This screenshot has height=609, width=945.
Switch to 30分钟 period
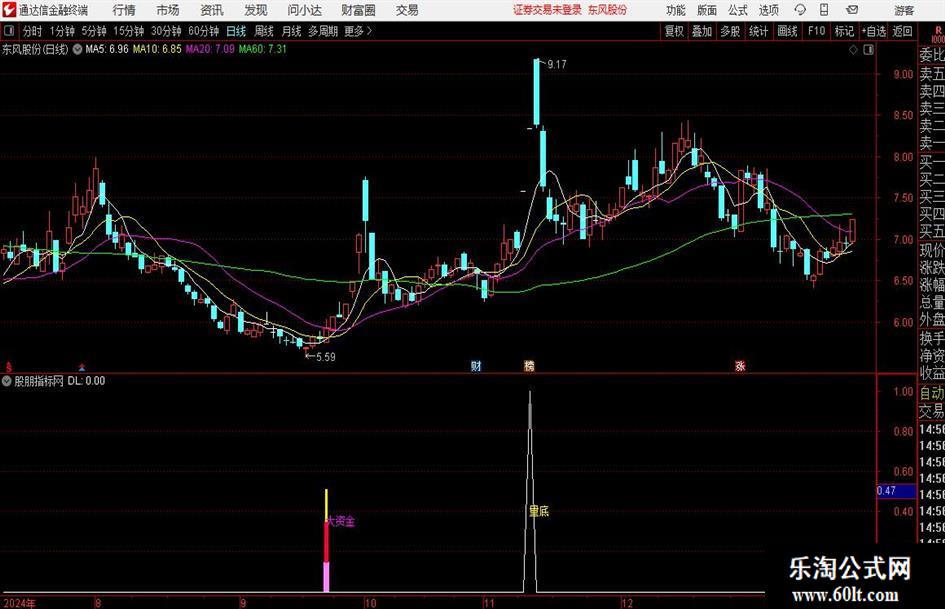tap(166, 31)
